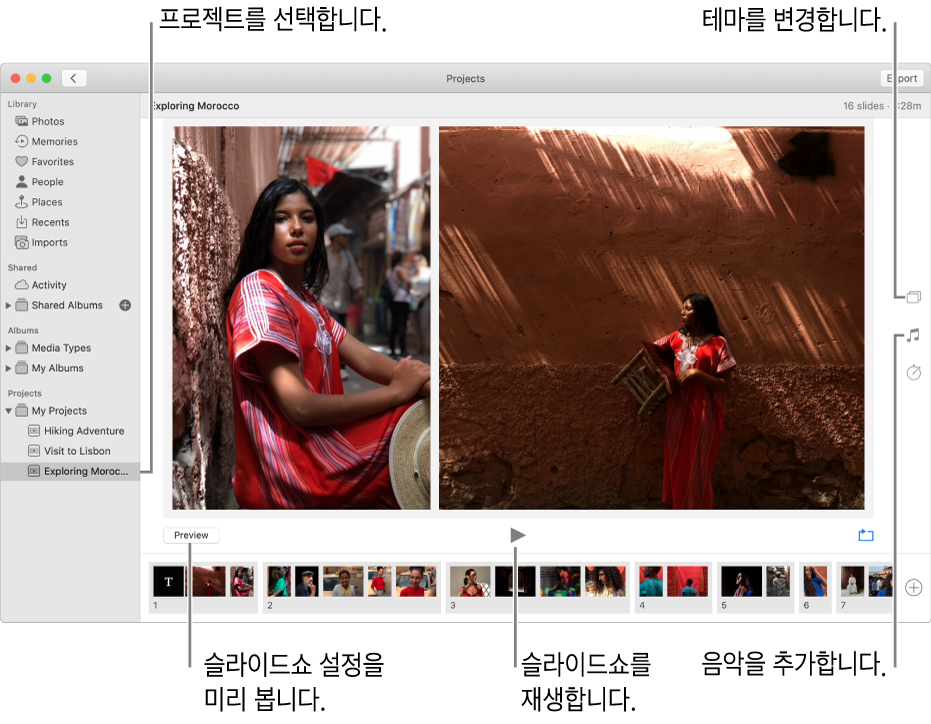Image resolution: width=931 pixels, height=724 pixels.
Task: Click the Imports camera icon
Action: [x=21, y=242]
